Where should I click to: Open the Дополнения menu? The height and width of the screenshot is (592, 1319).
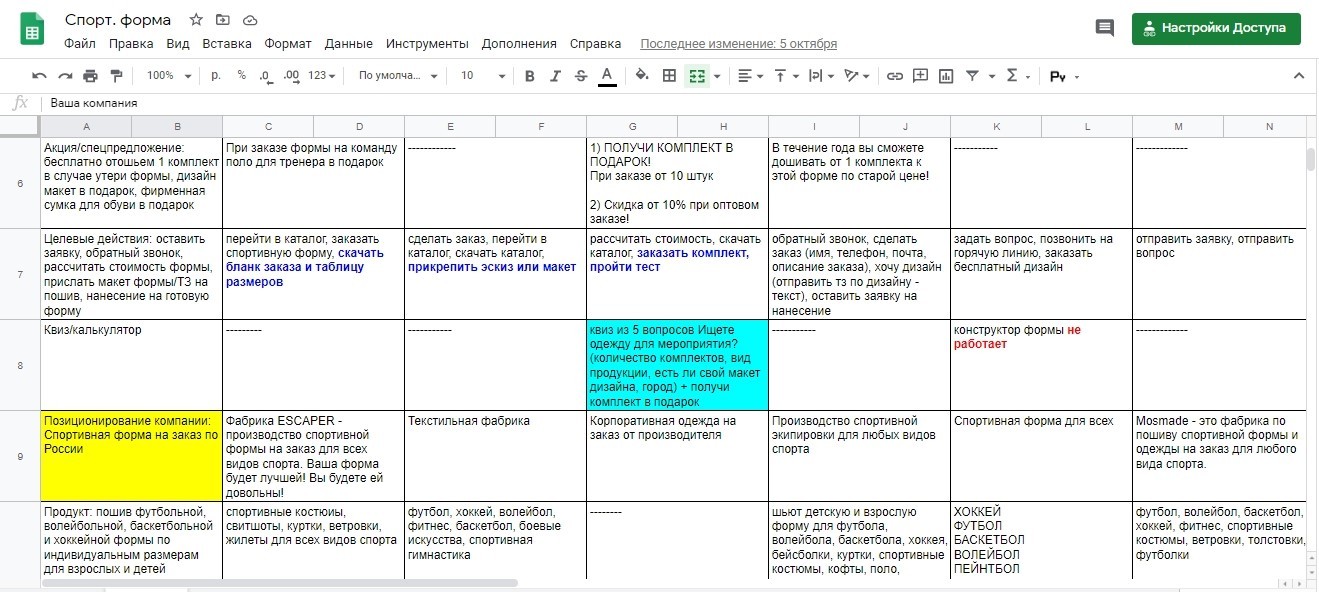(519, 44)
